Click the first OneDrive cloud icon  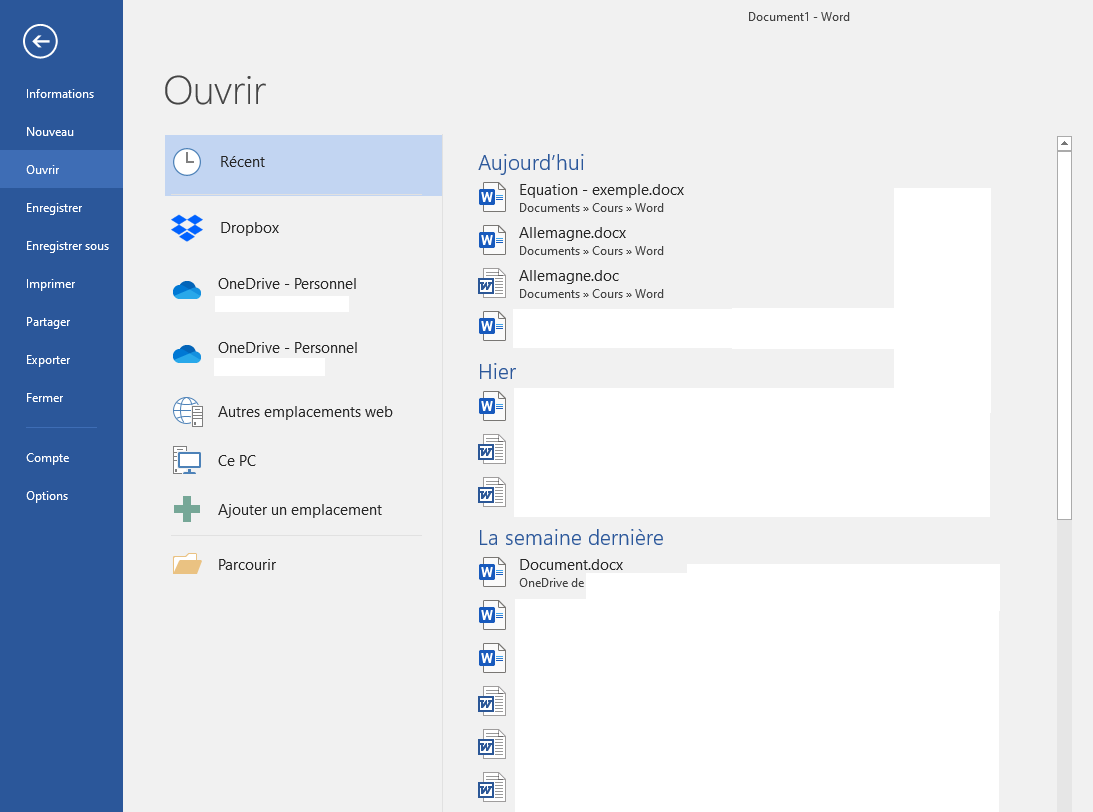tap(187, 290)
